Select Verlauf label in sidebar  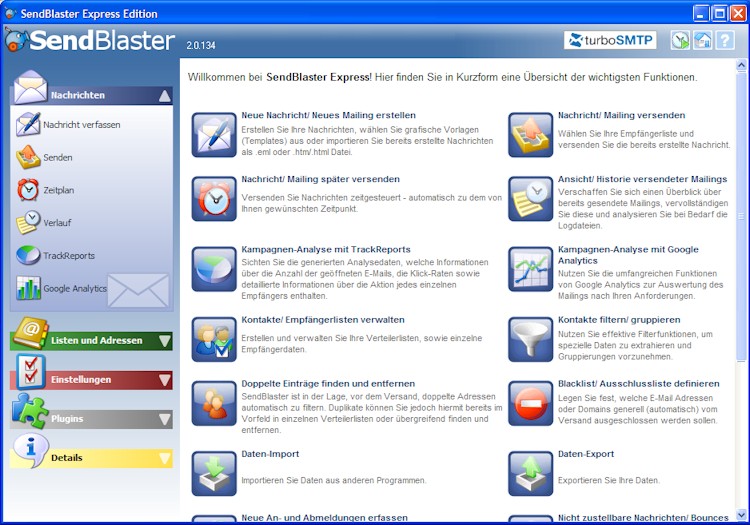click(57, 223)
